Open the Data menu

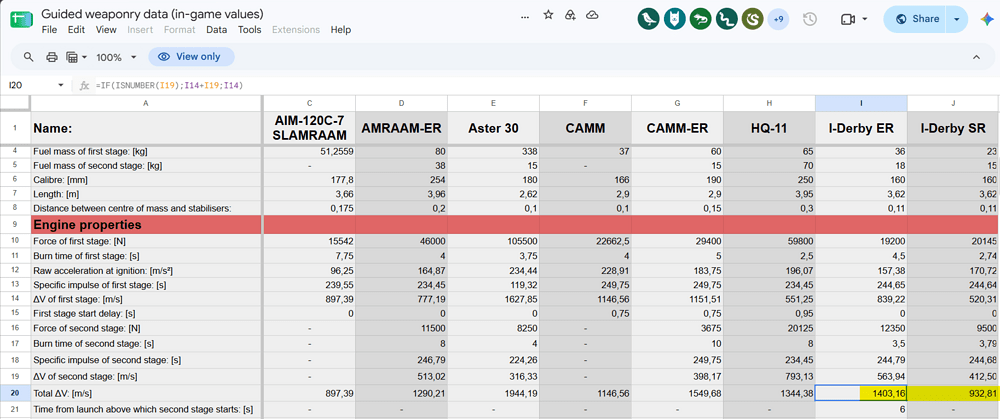(216, 29)
